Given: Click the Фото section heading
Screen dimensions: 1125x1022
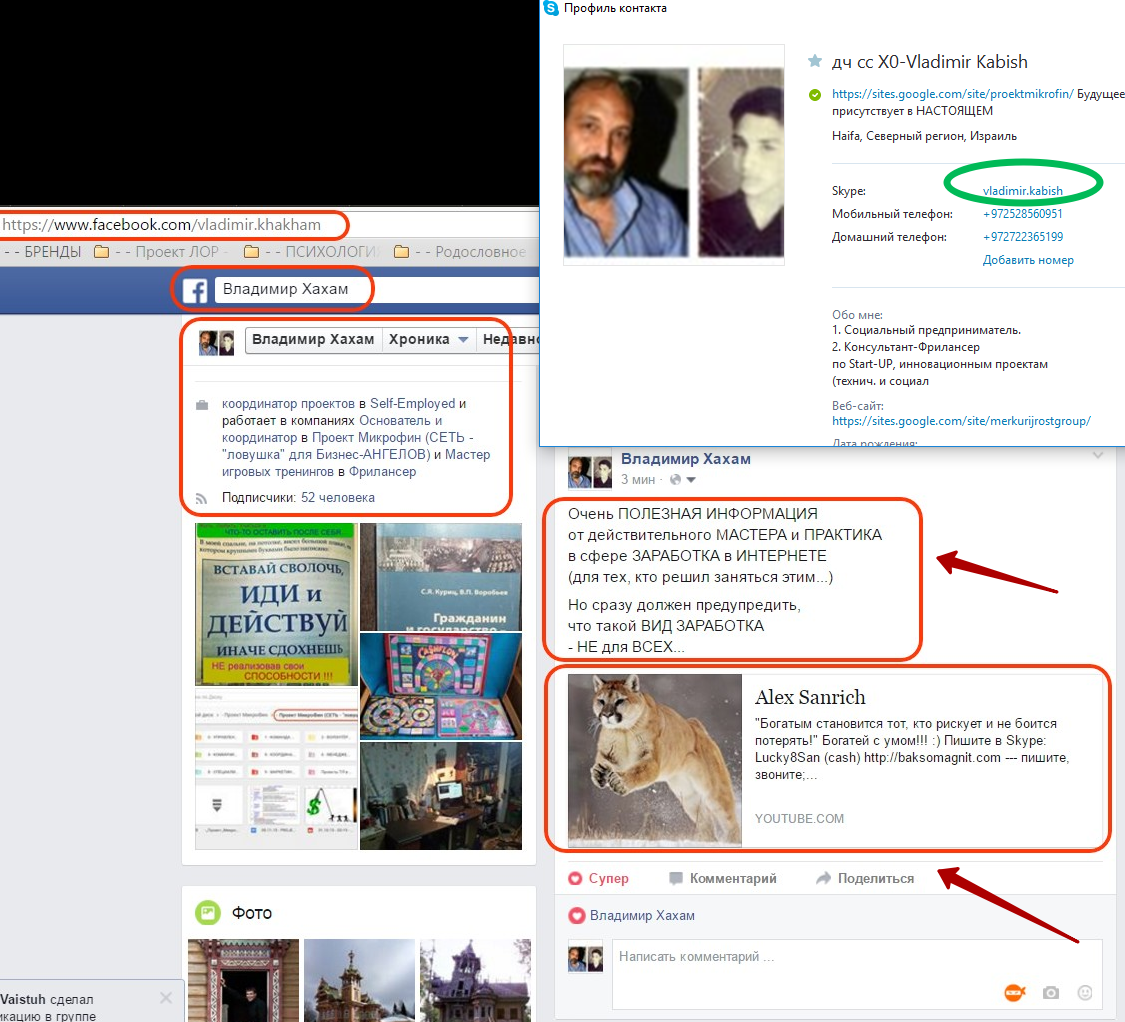Looking at the screenshot, I should [x=252, y=913].
